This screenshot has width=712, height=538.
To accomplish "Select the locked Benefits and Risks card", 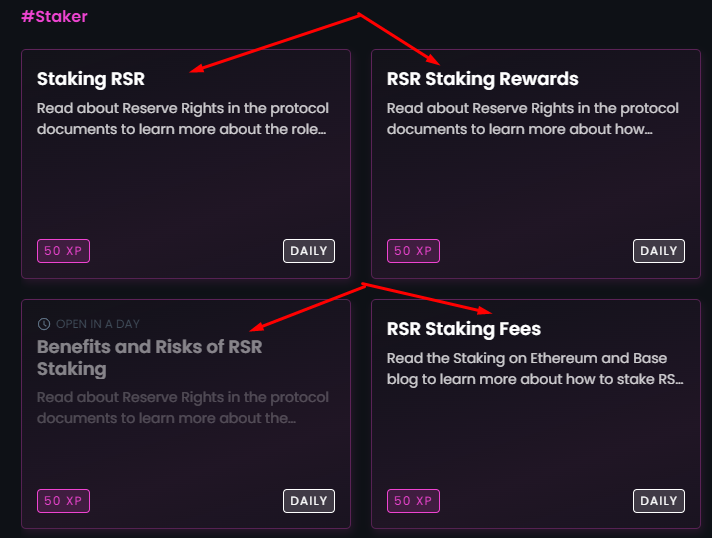I will click(x=186, y=414).
